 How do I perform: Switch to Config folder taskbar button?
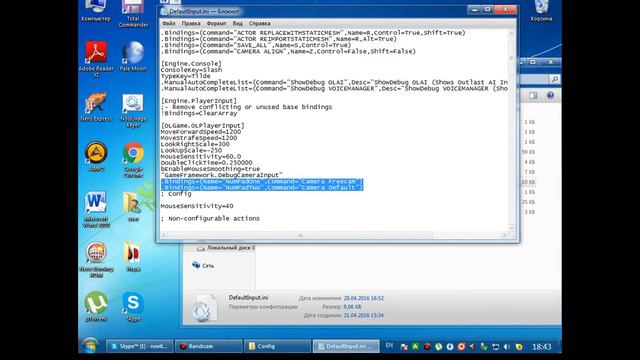coord(278,346)
